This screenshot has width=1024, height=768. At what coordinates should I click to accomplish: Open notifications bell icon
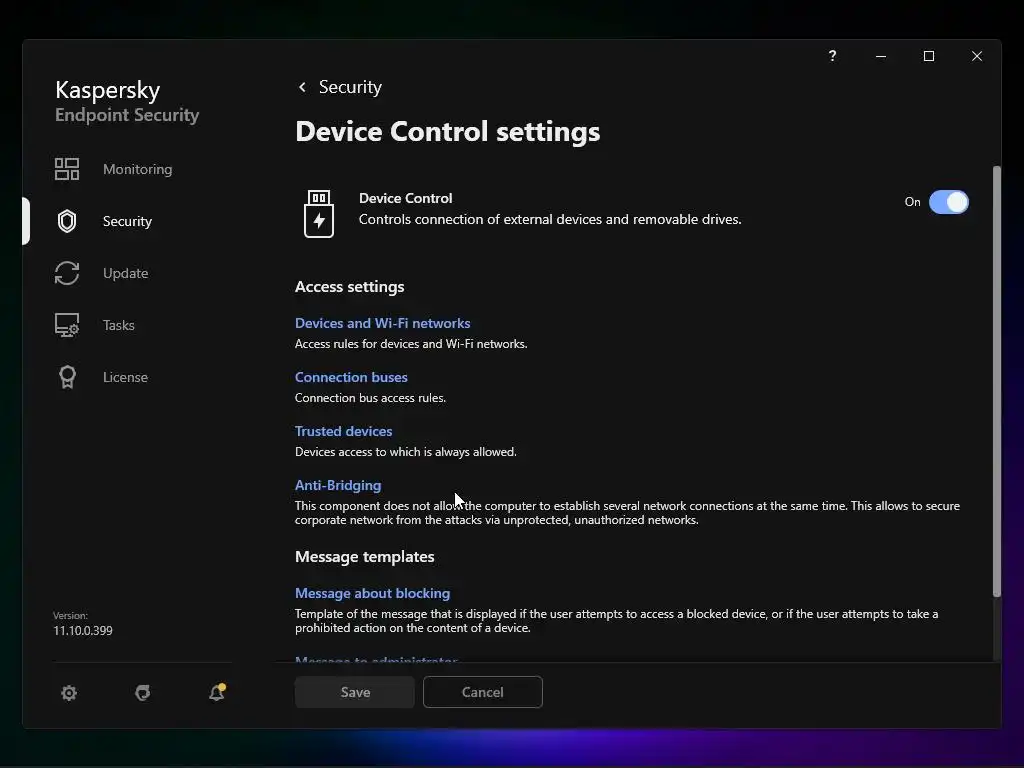click(x=217, y=692)
